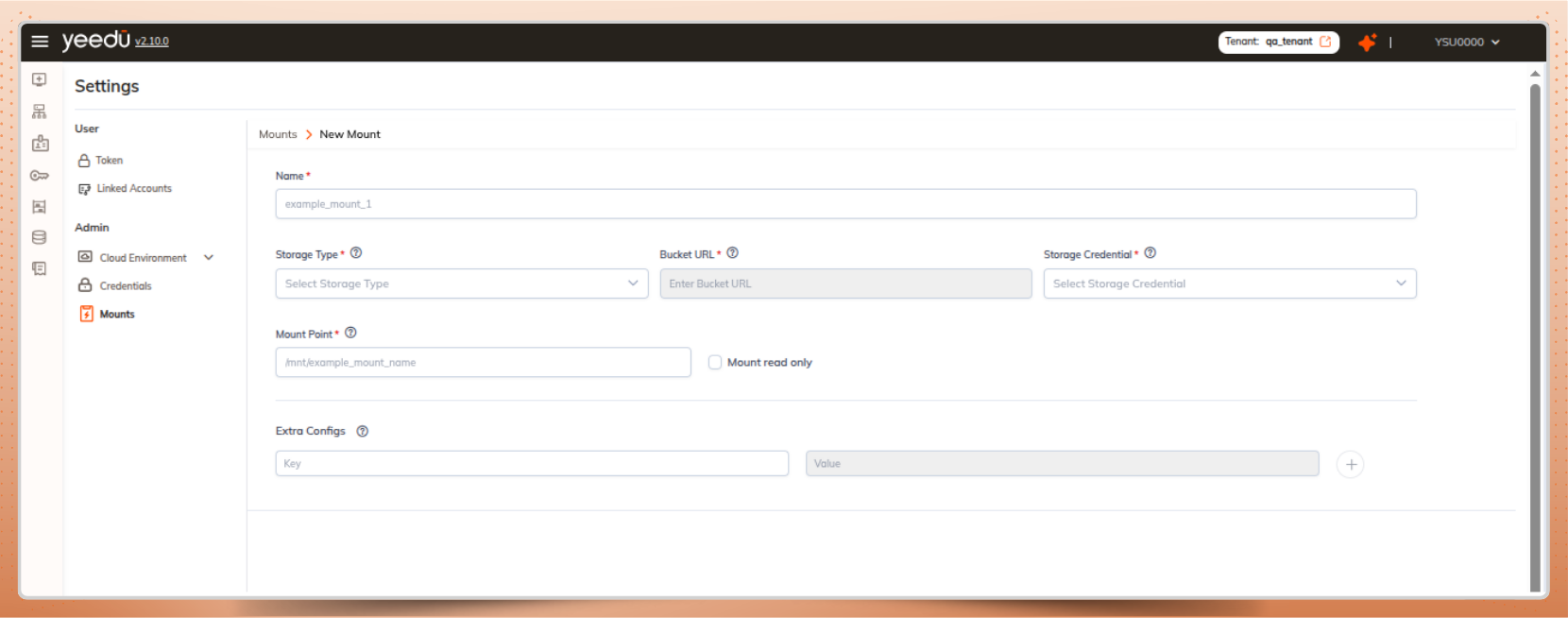1568x618 pixels.
Task: Show help for Storage Type
Action: pos(356,253)
